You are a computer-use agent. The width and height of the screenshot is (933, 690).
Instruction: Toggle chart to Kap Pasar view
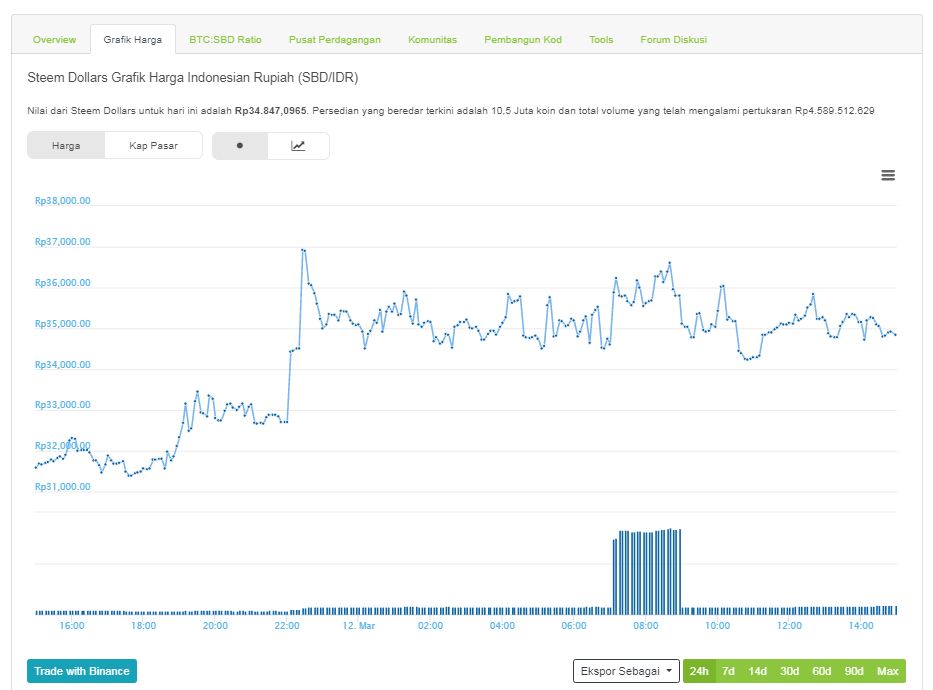click(x=153, y=146)
